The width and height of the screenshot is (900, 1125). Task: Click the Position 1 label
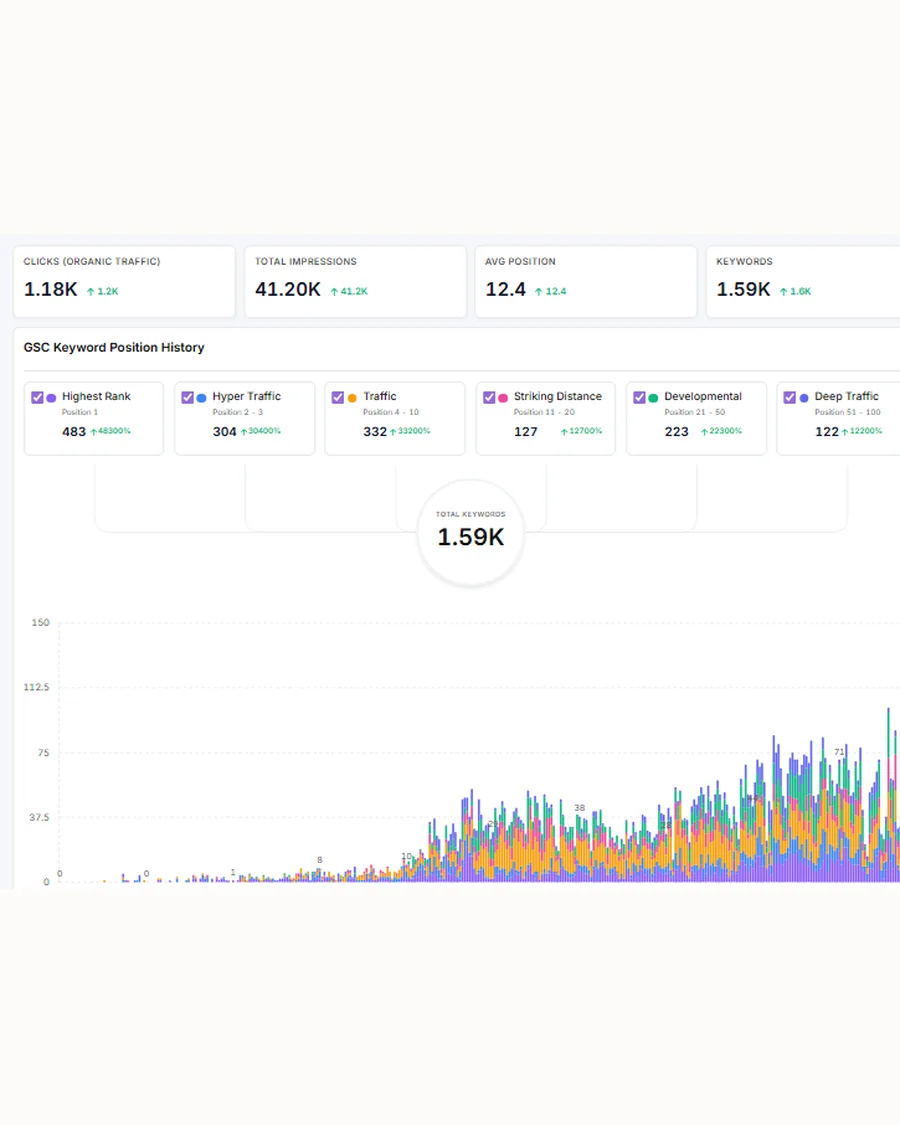(80, 412)
